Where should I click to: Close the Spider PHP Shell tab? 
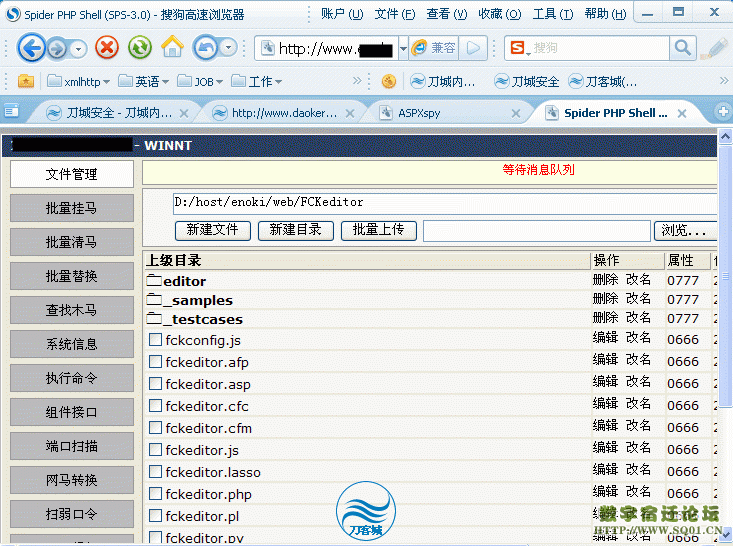[x=682, y=113]
